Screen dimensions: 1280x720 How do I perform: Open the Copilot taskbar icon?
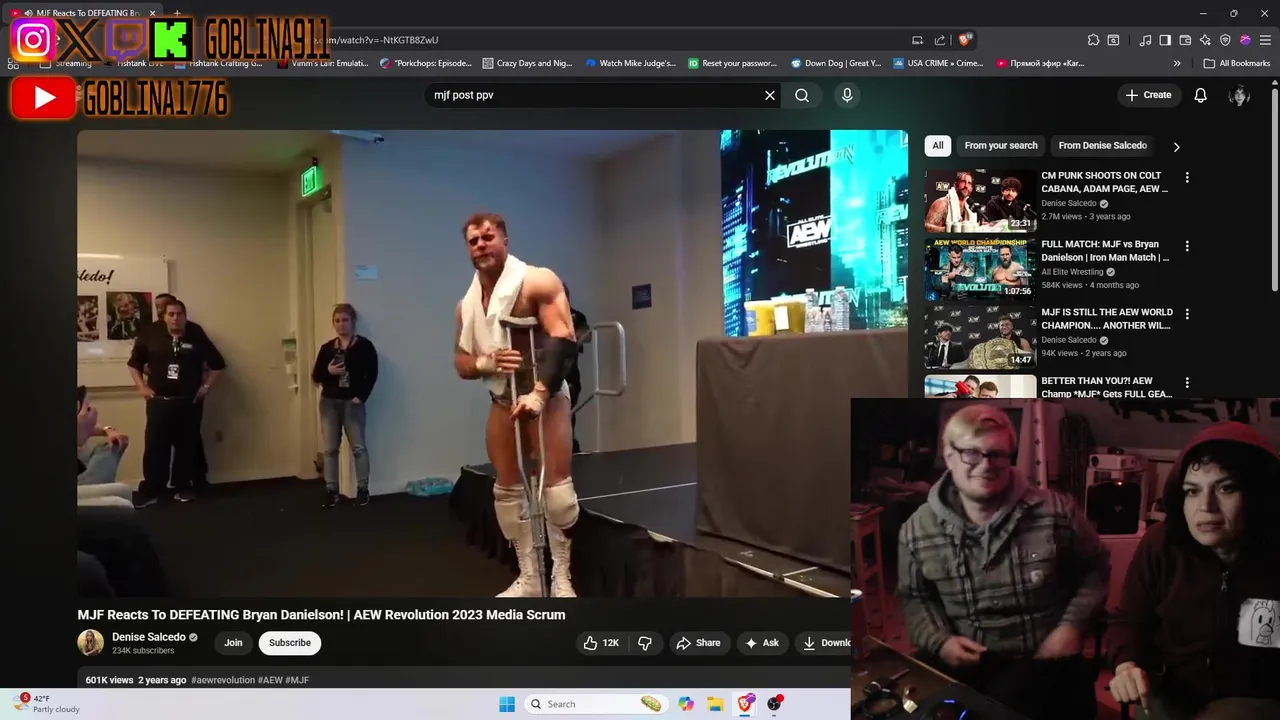pyautogui.click(x=686, y=704)
